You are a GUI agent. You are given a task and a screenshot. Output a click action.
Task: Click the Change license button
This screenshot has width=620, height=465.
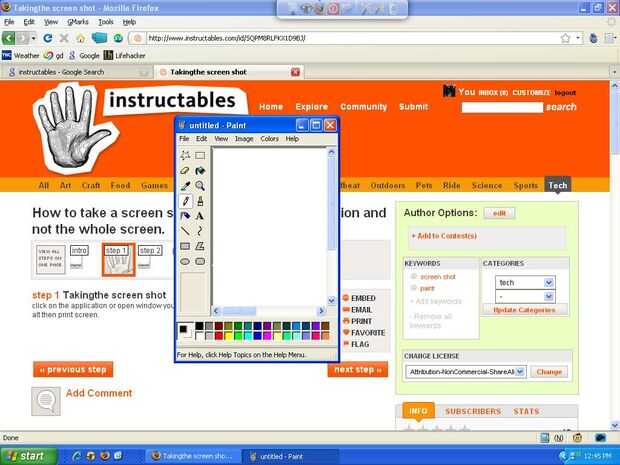(549, 372)
